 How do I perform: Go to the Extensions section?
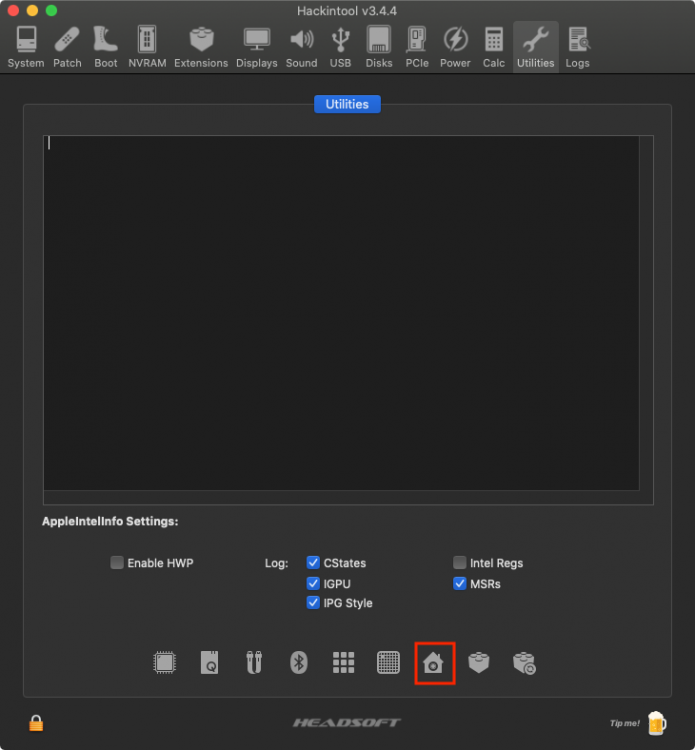pos(201,47)
